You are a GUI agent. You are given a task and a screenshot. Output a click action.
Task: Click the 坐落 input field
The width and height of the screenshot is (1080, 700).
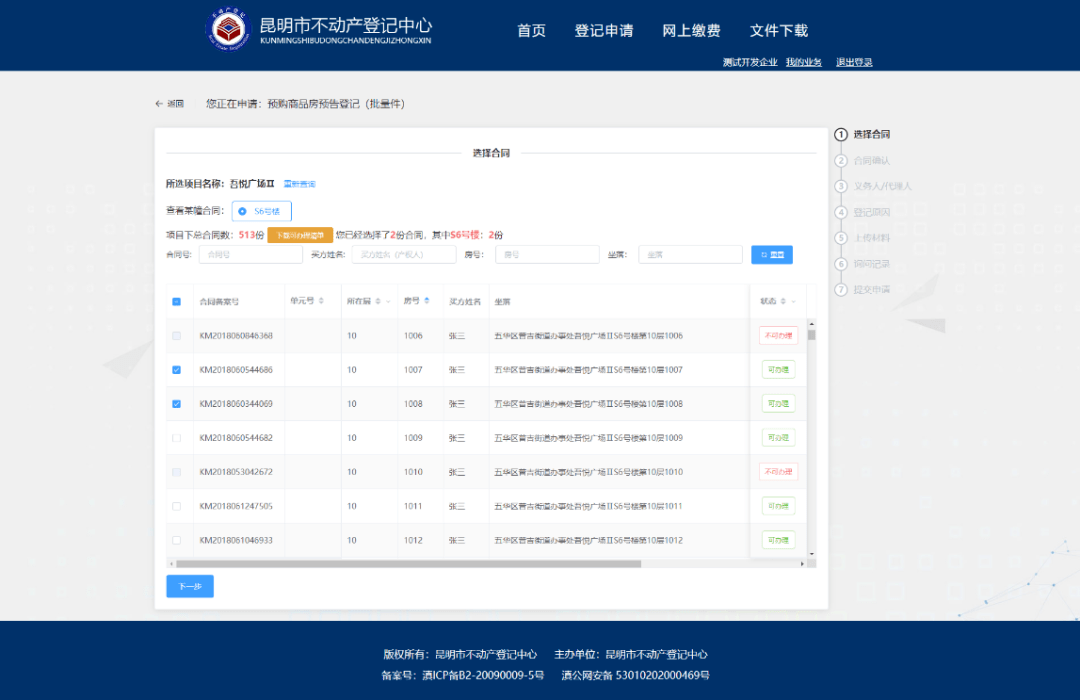690,255
